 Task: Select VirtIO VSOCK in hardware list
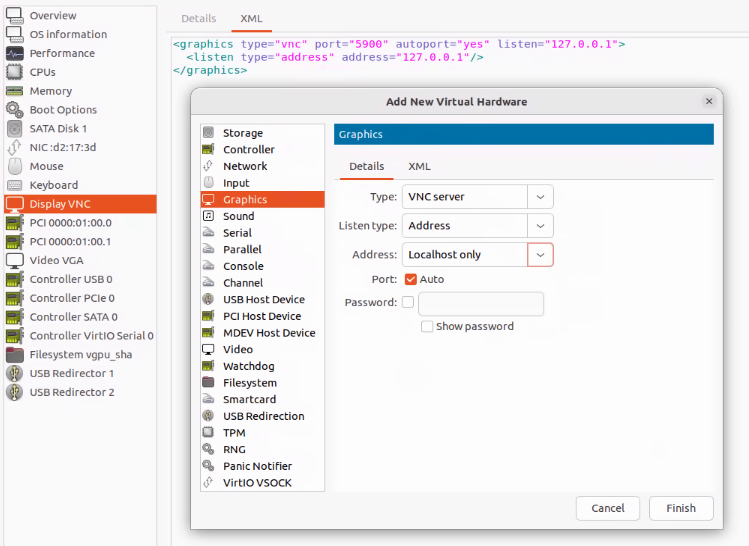pos(263,482)
